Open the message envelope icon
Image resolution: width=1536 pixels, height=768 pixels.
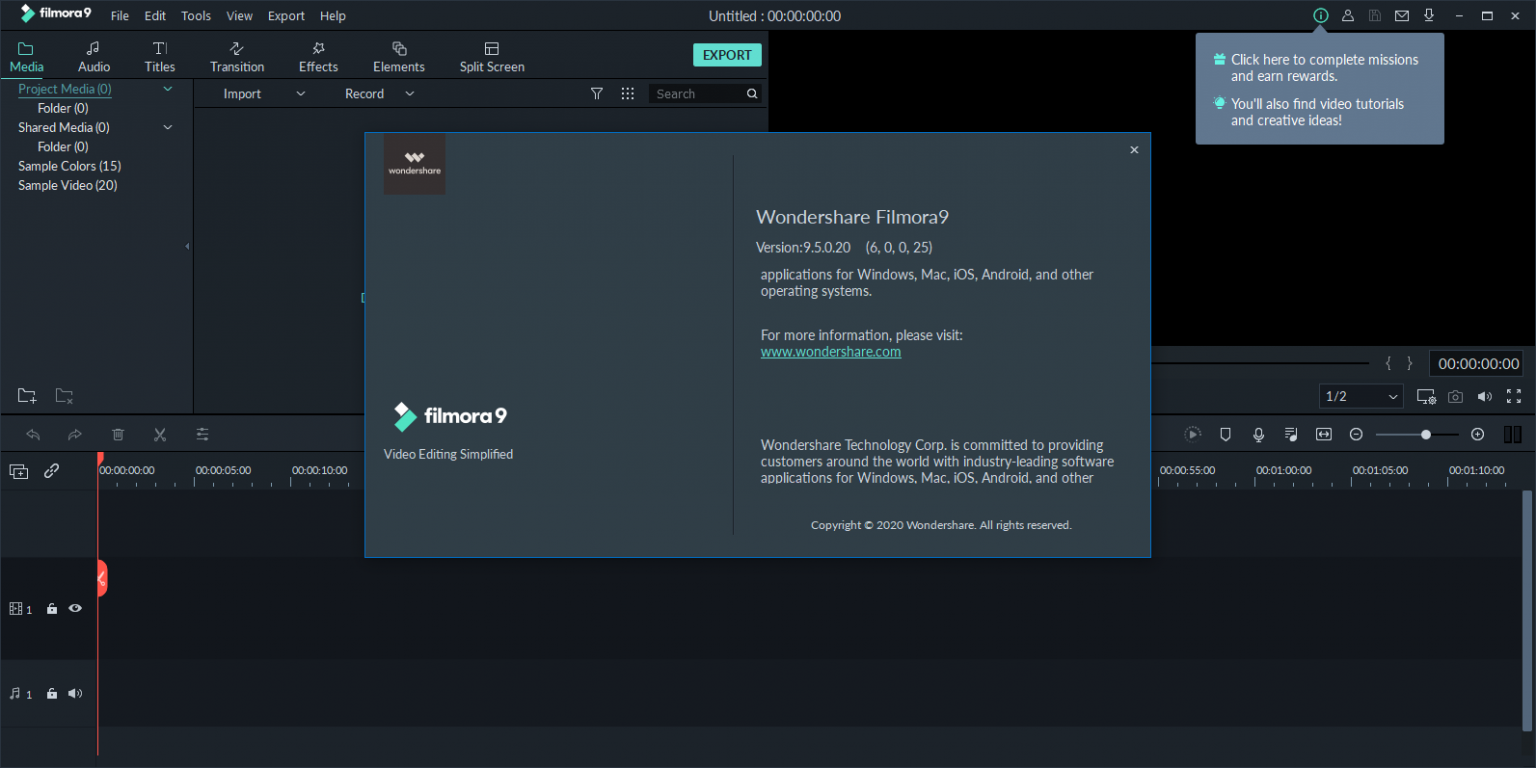1402,15
